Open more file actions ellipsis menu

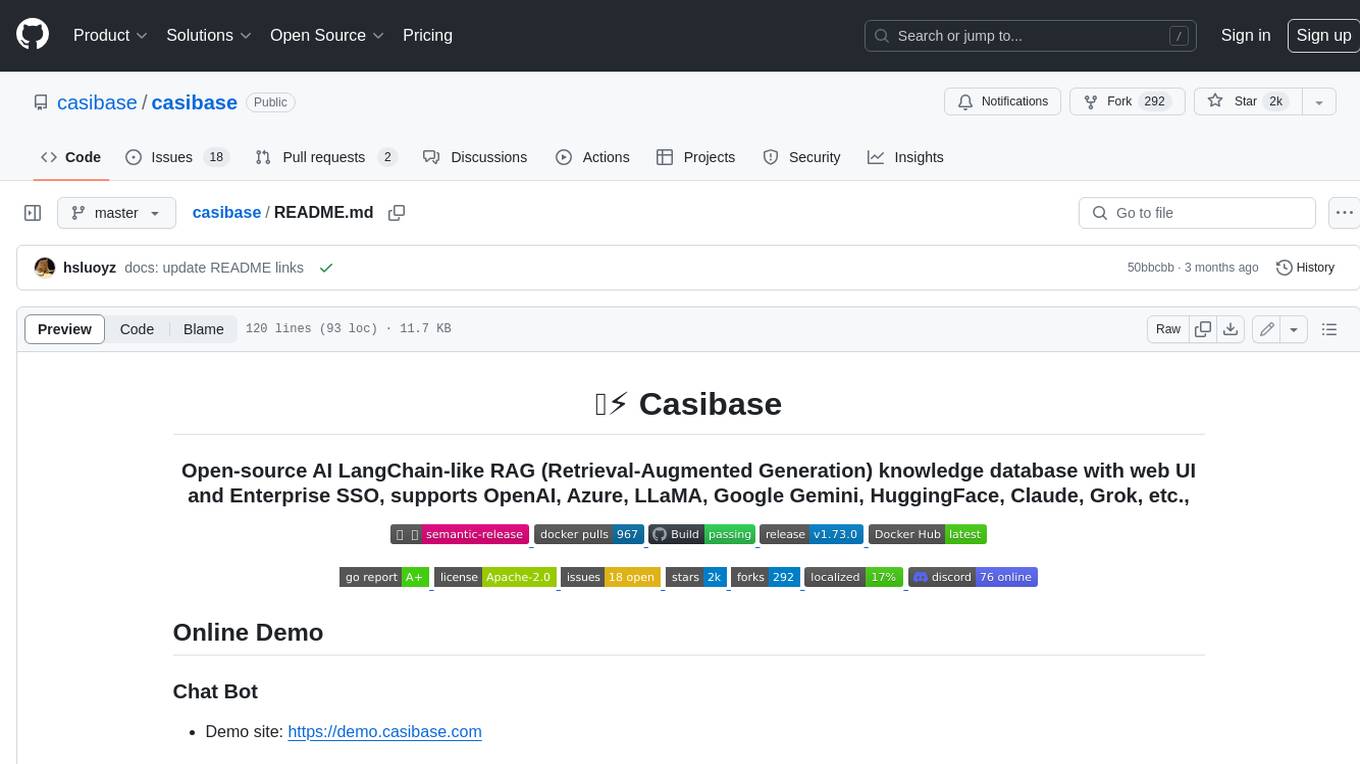[x=1344, y=213]
